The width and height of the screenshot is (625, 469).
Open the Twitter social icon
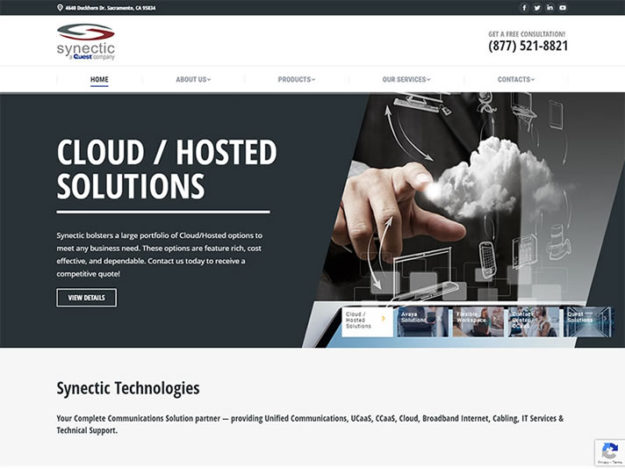pyautogui.click(x=537, y=8)
